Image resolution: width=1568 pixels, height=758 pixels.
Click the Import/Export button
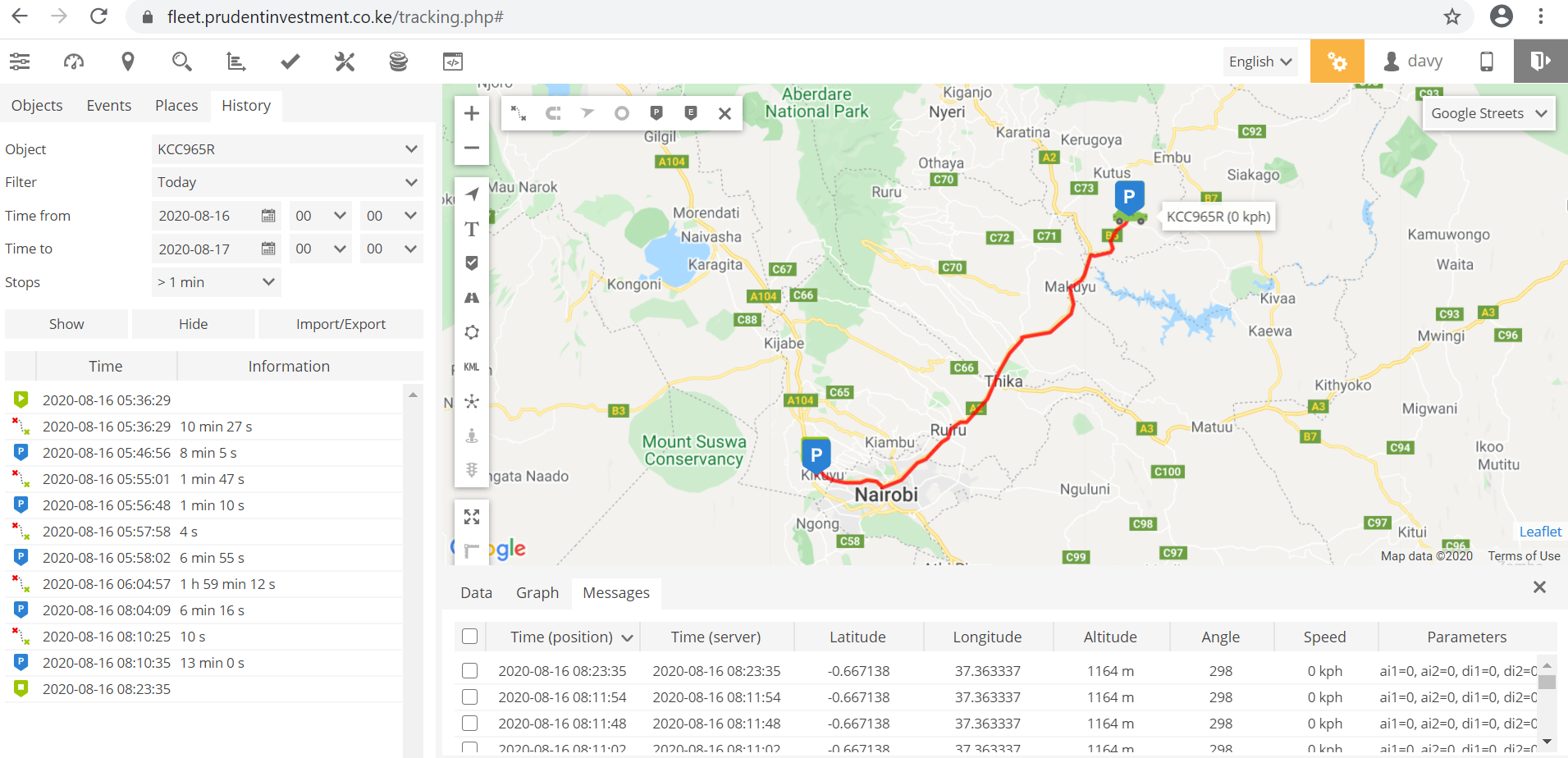341,324
